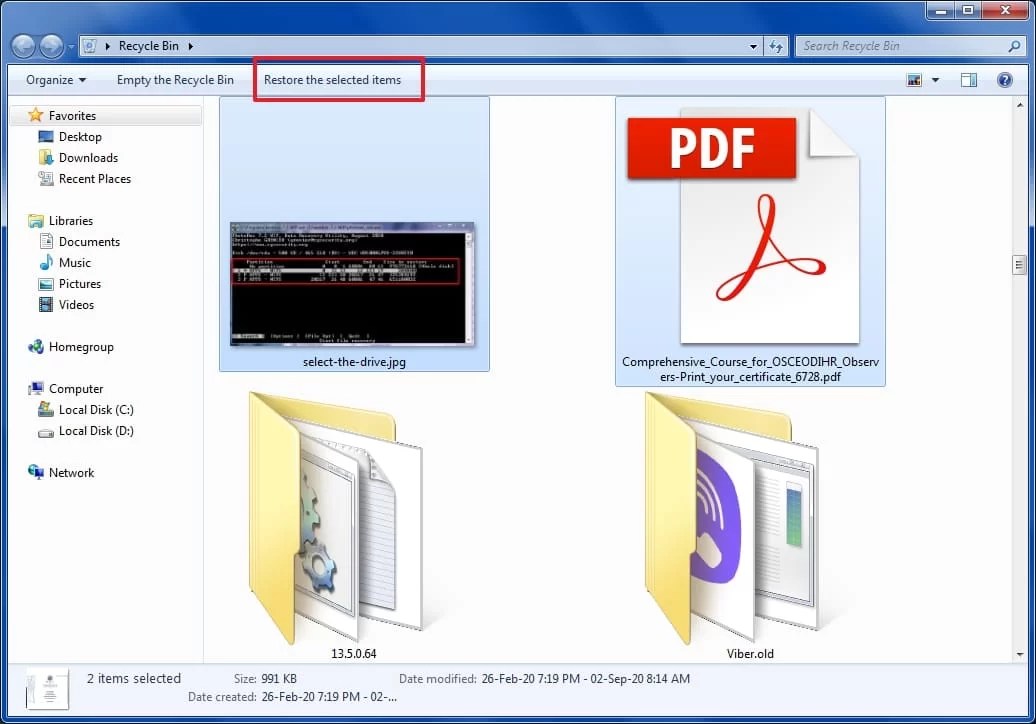Viewport: 1036px width, 724px height.
Task: Open the address bar history dropdown
Action: (753, 45)
